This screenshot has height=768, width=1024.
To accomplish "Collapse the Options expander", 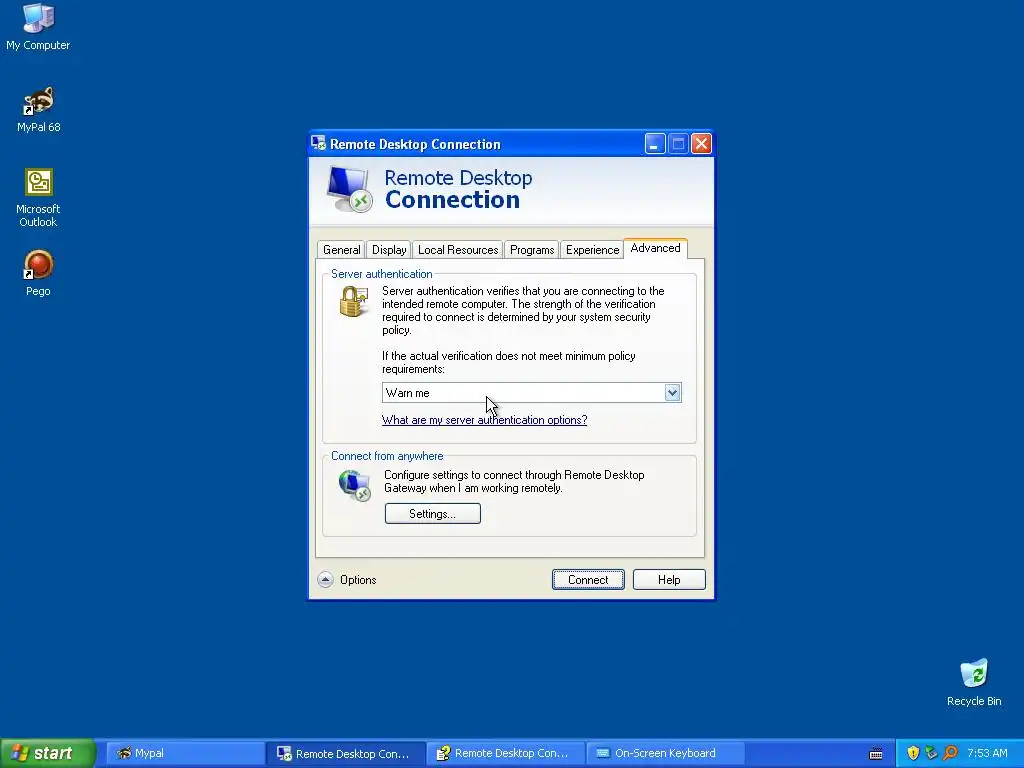I will (325, 579).
